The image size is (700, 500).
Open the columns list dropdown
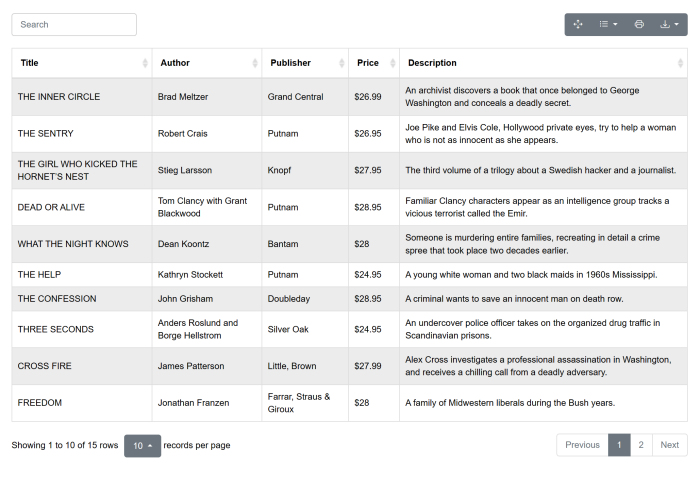608,24
